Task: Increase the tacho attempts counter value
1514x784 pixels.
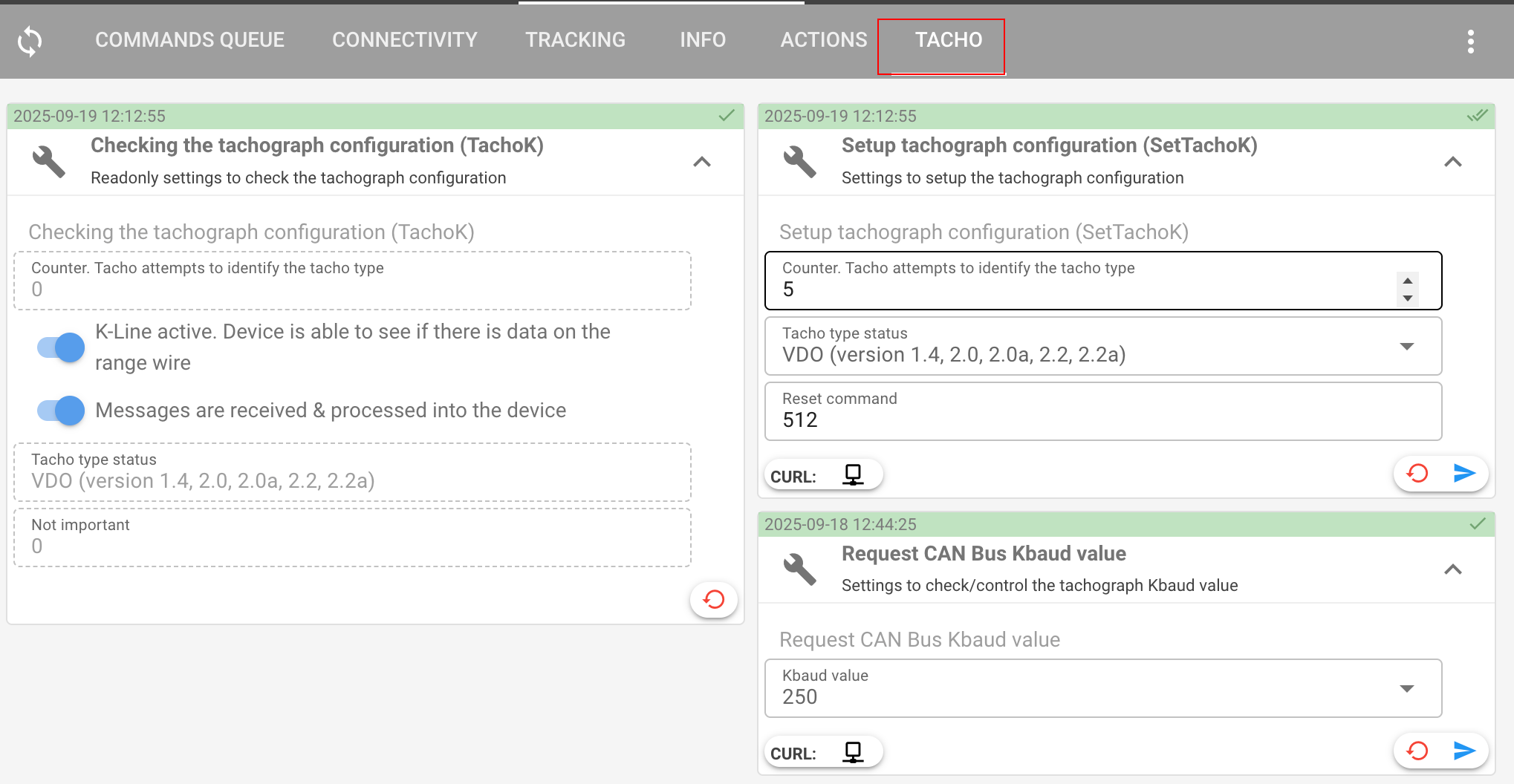Action: 1407,281
